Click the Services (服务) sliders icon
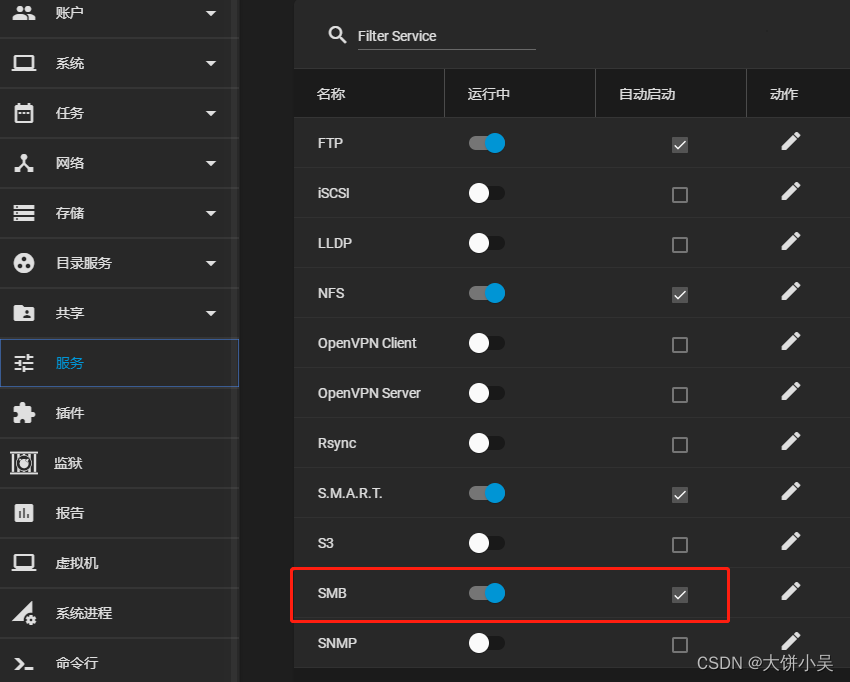The width and height of the screenshot is (850, 682). [24, 363]
